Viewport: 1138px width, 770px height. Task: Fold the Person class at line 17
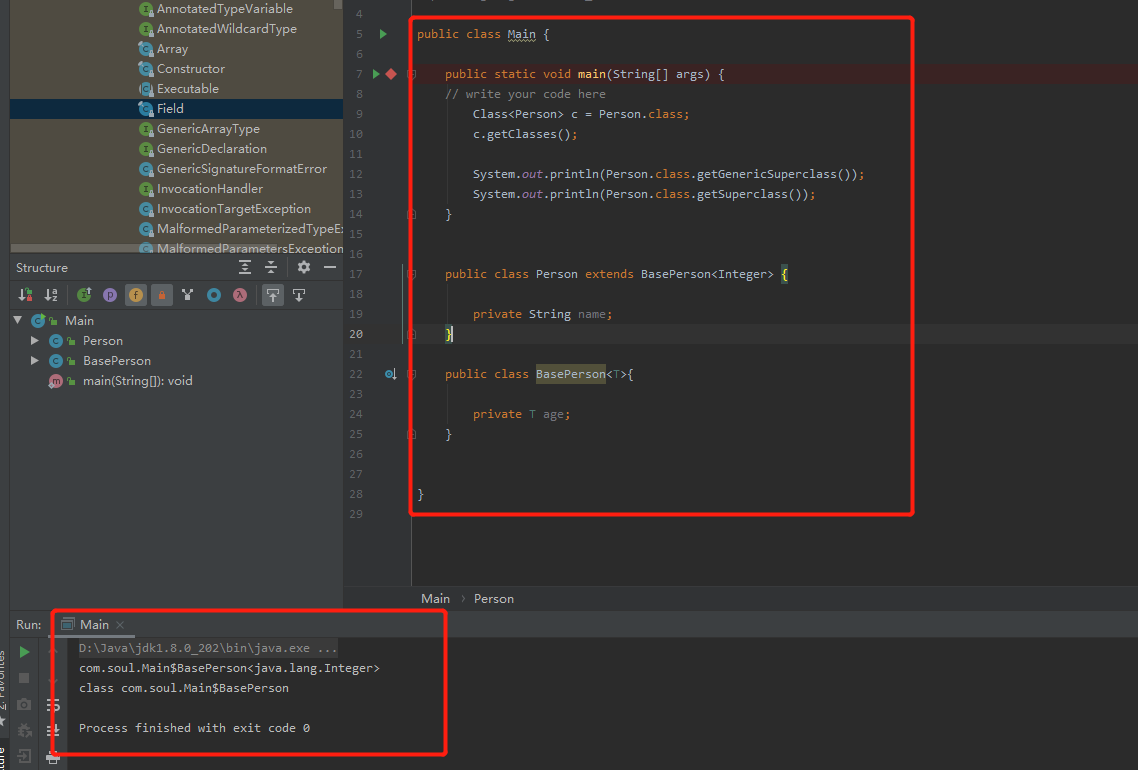412,274
